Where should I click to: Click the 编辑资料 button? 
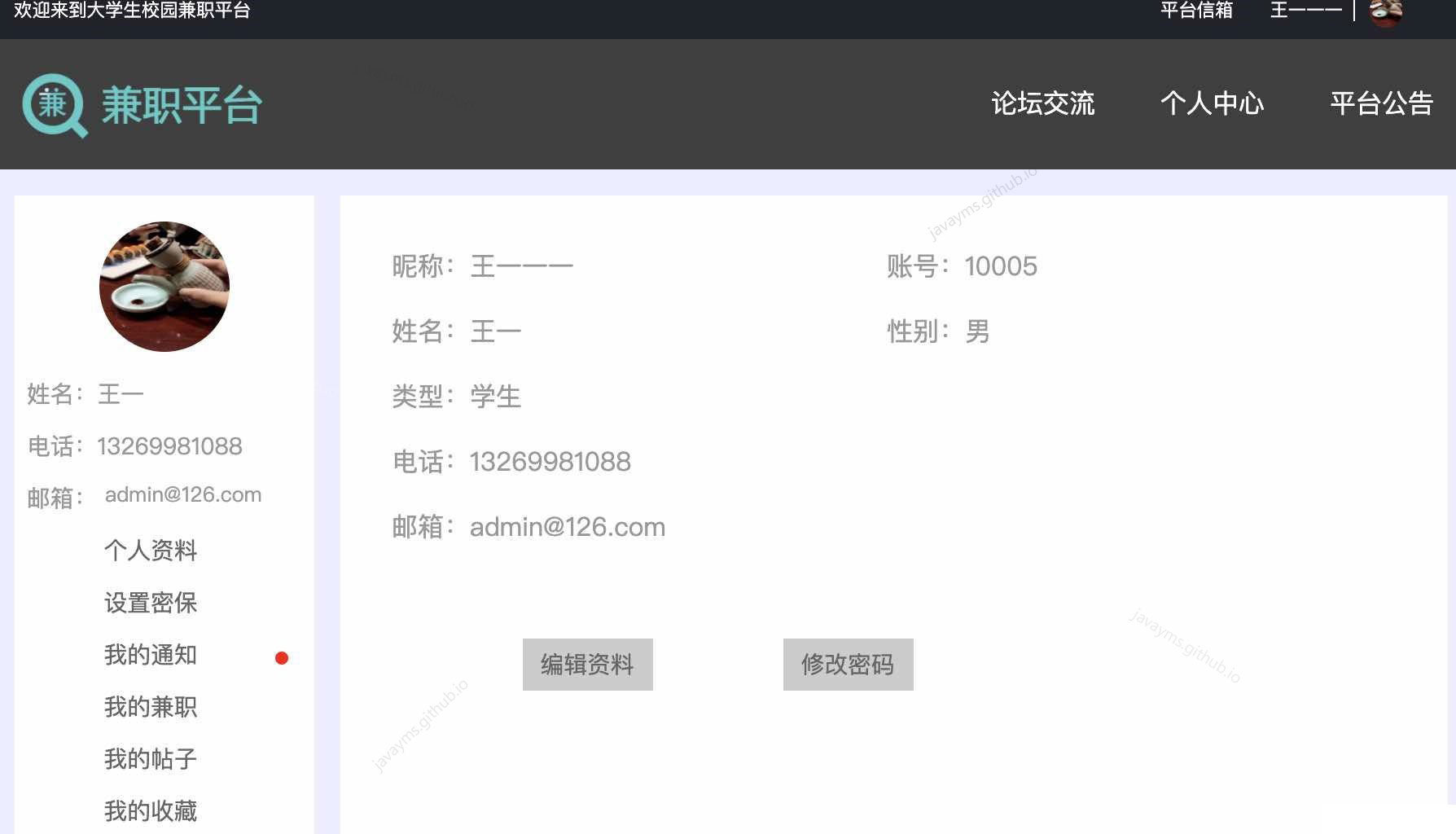tap(586, 665)
